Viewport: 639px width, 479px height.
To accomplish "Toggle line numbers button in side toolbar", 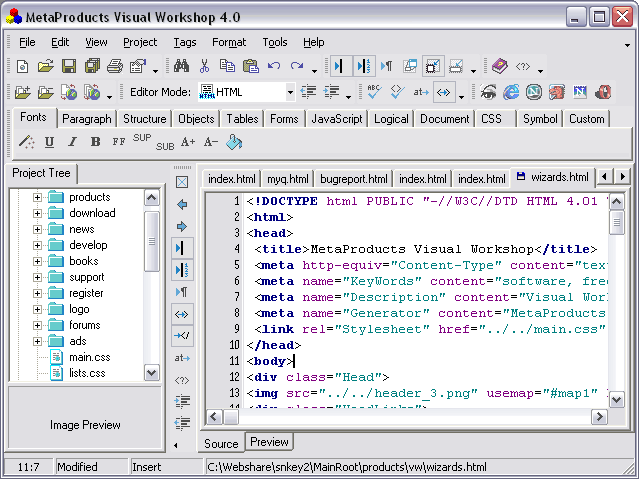I will (182, 270).
